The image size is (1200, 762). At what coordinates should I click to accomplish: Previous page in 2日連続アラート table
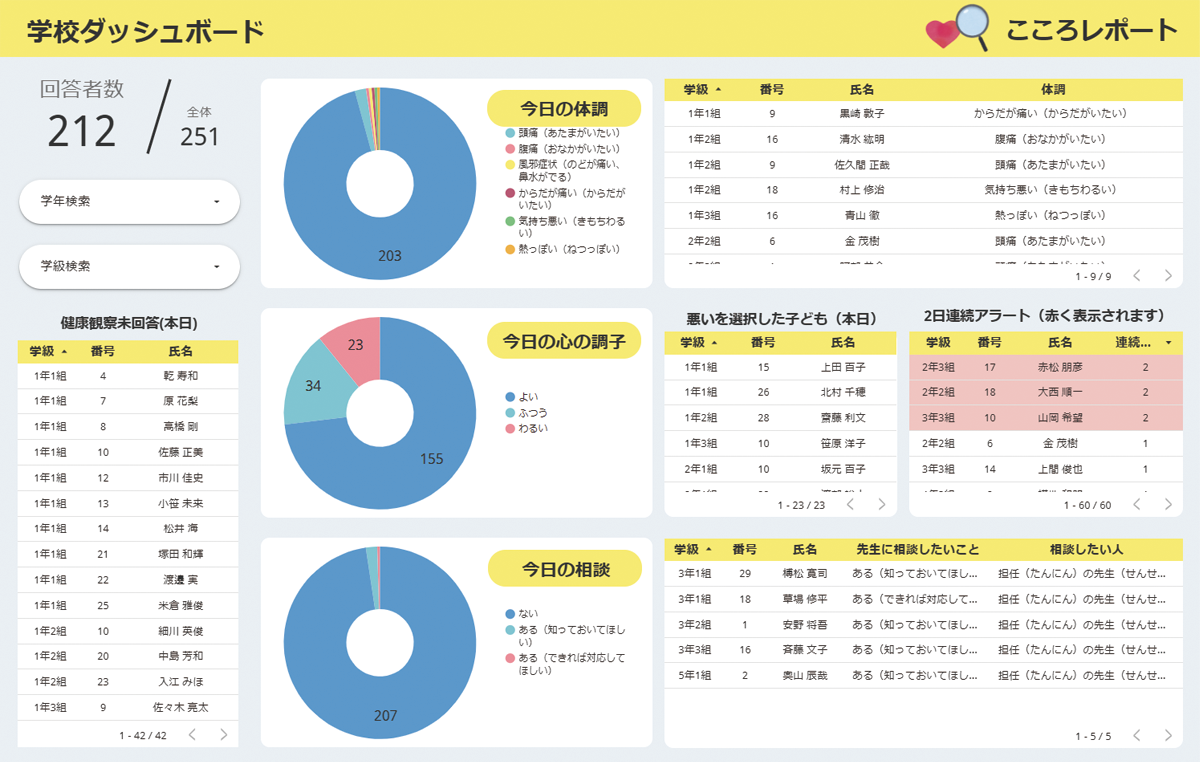point(1136,505)
